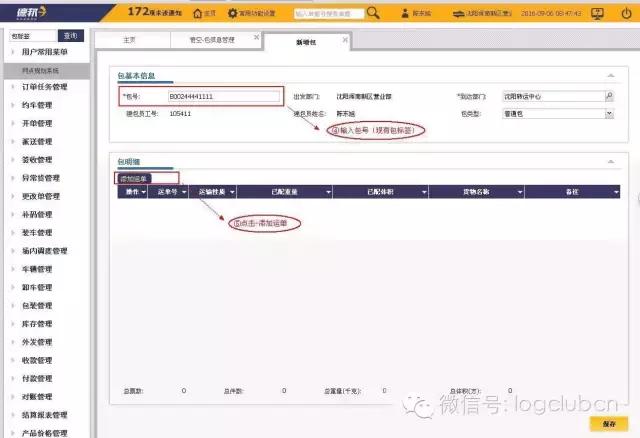Expand 场内调度管理 menu

44,251
